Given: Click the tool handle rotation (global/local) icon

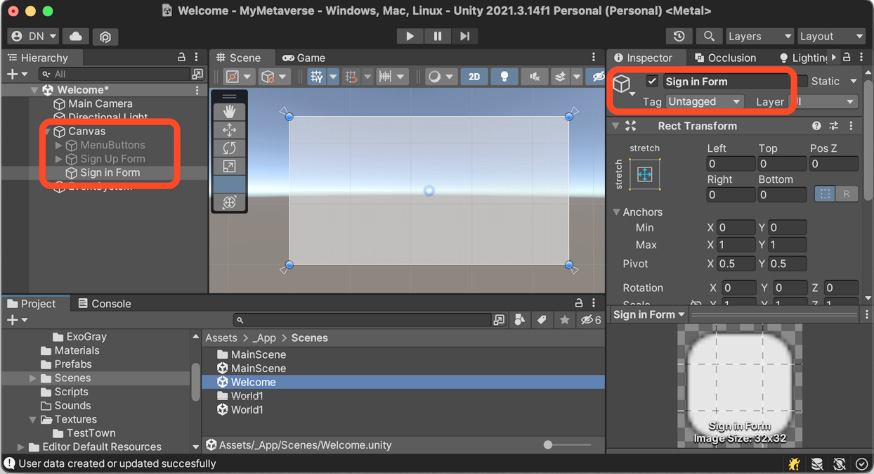Looking at the screenshot, I should pyautogui.click(x=268, y=76).
